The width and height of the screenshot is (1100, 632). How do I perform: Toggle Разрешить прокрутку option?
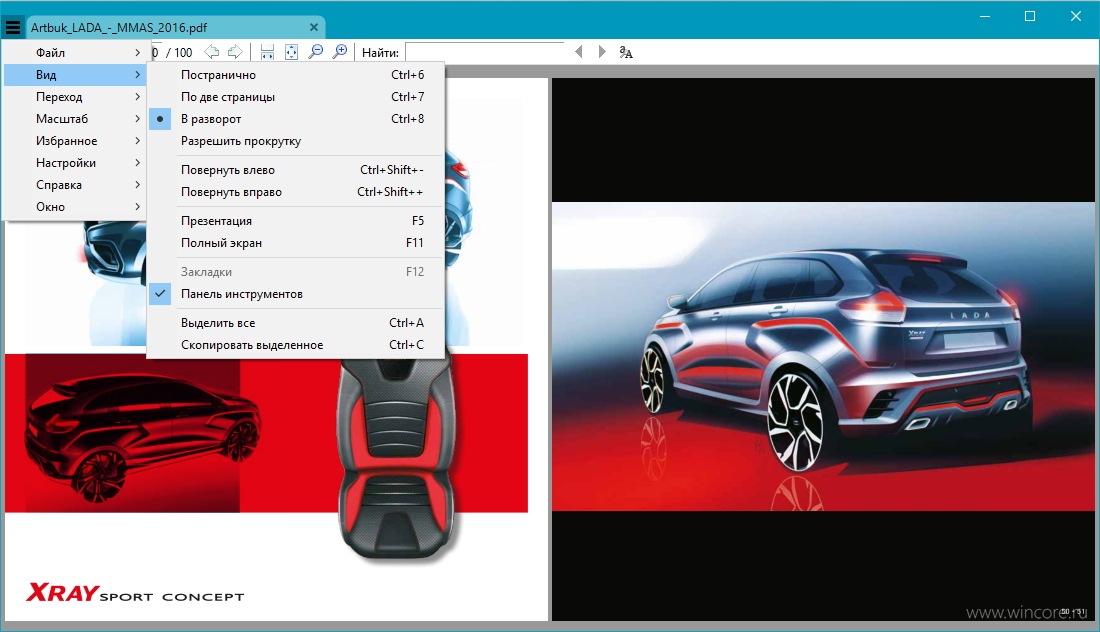296,141
